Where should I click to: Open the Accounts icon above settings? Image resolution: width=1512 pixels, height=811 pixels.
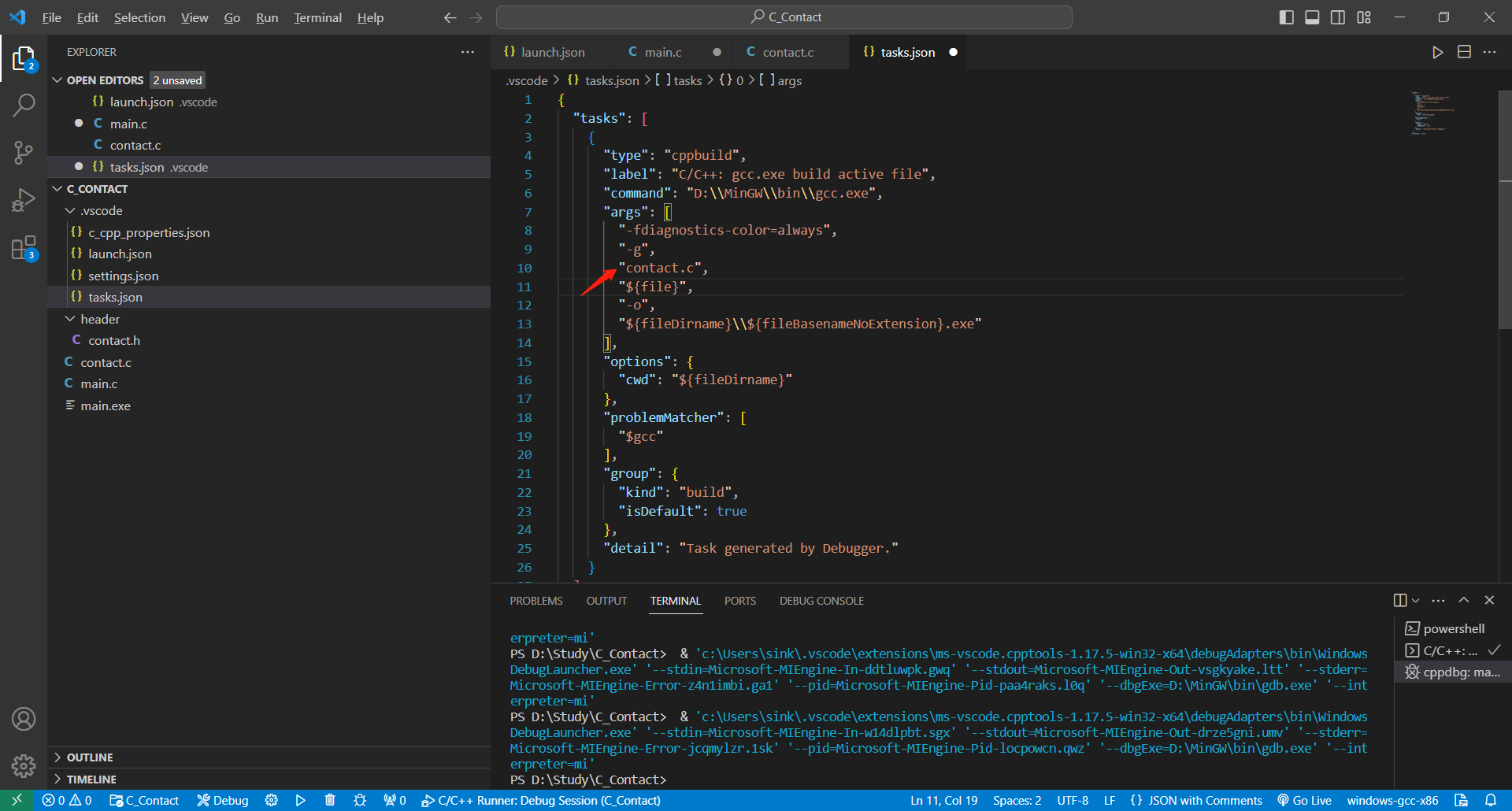pyautogui.click(x=24, y=718)
